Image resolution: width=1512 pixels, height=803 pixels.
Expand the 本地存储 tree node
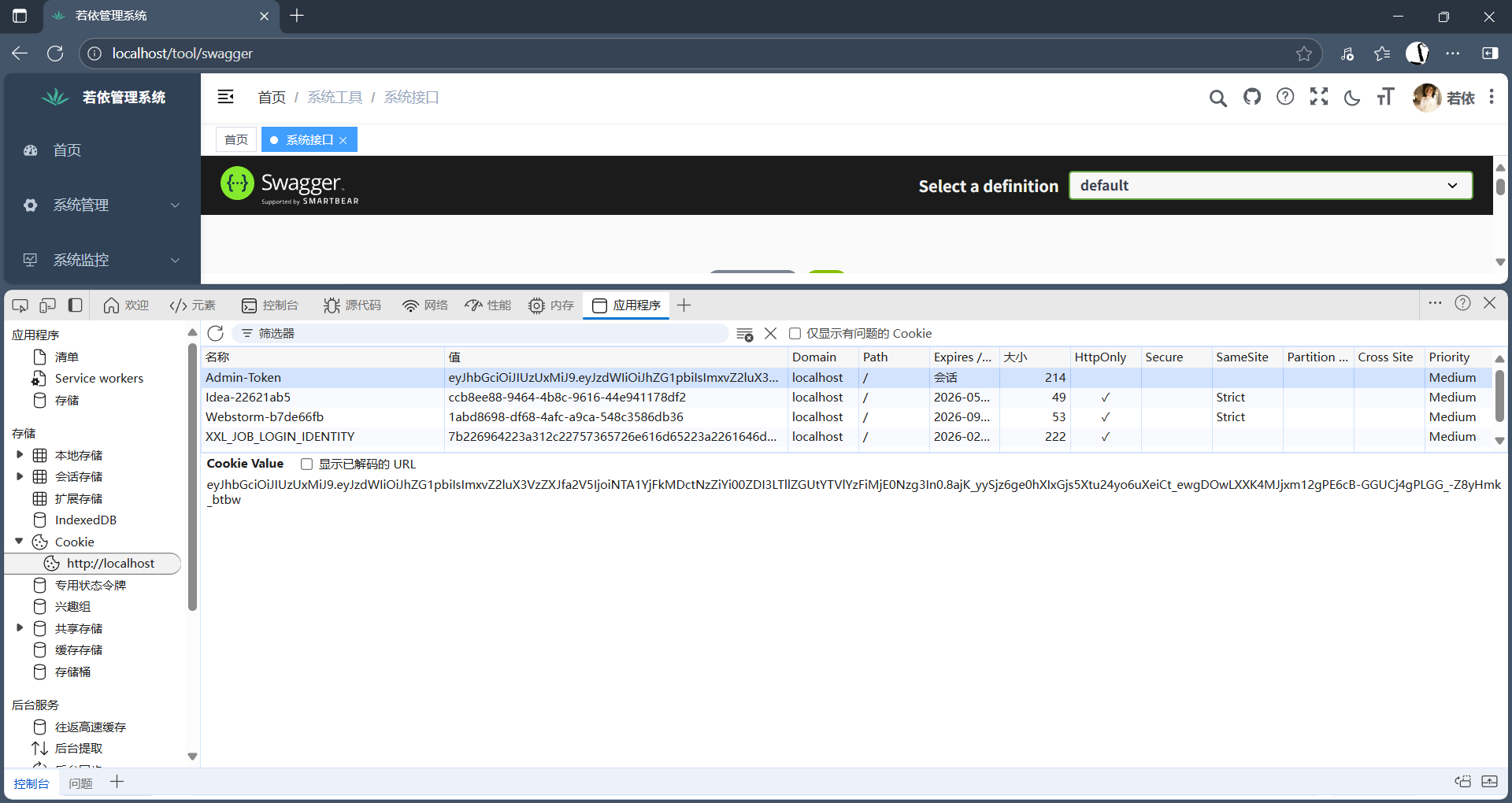point(20,454)
